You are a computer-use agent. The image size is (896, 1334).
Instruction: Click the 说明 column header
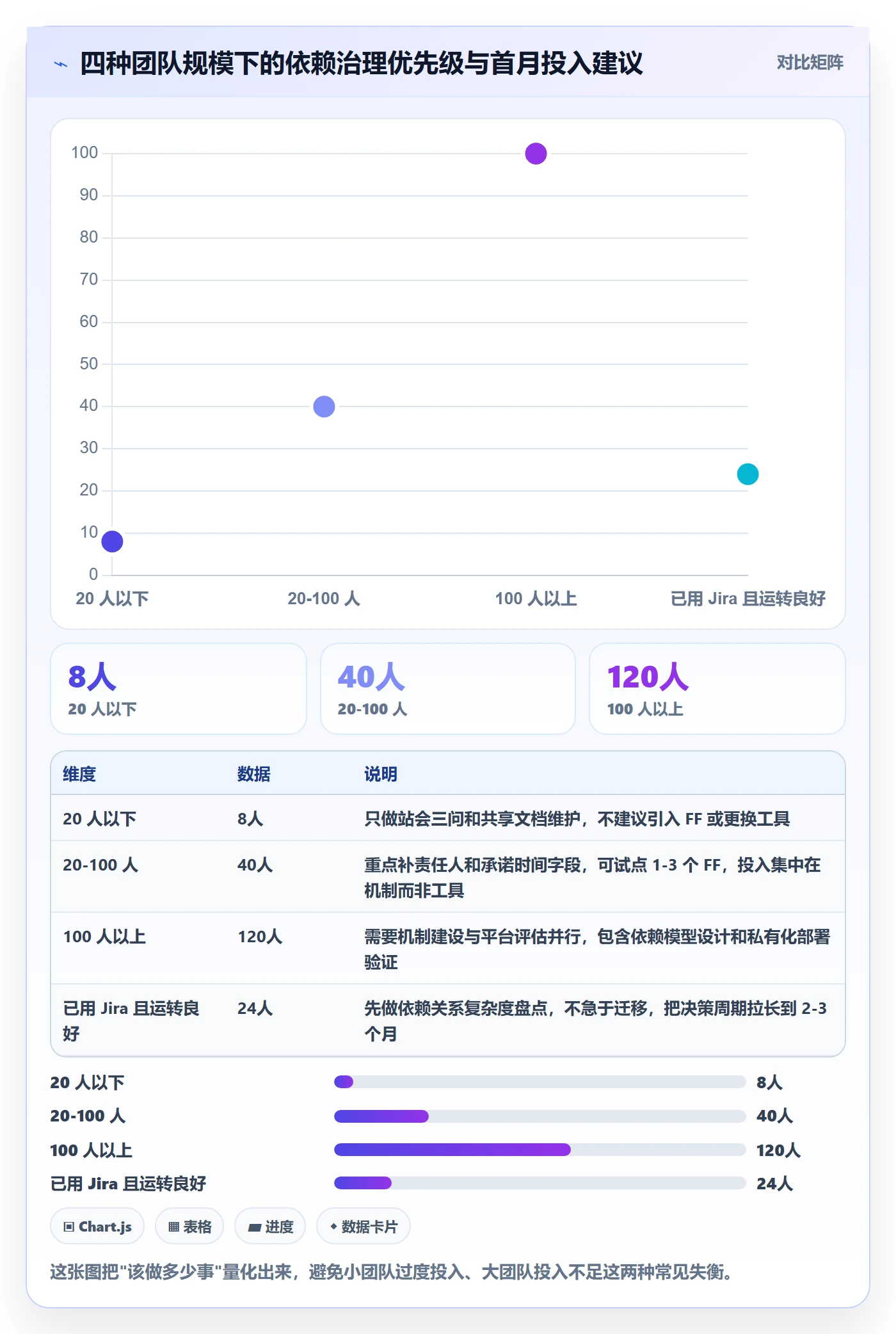[381, 774]
